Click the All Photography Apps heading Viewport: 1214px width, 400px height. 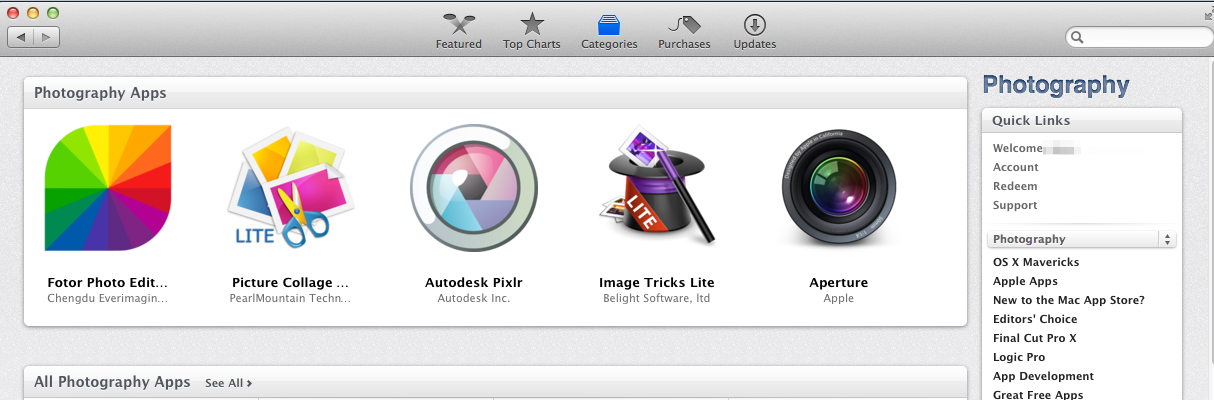pos(112,382)
